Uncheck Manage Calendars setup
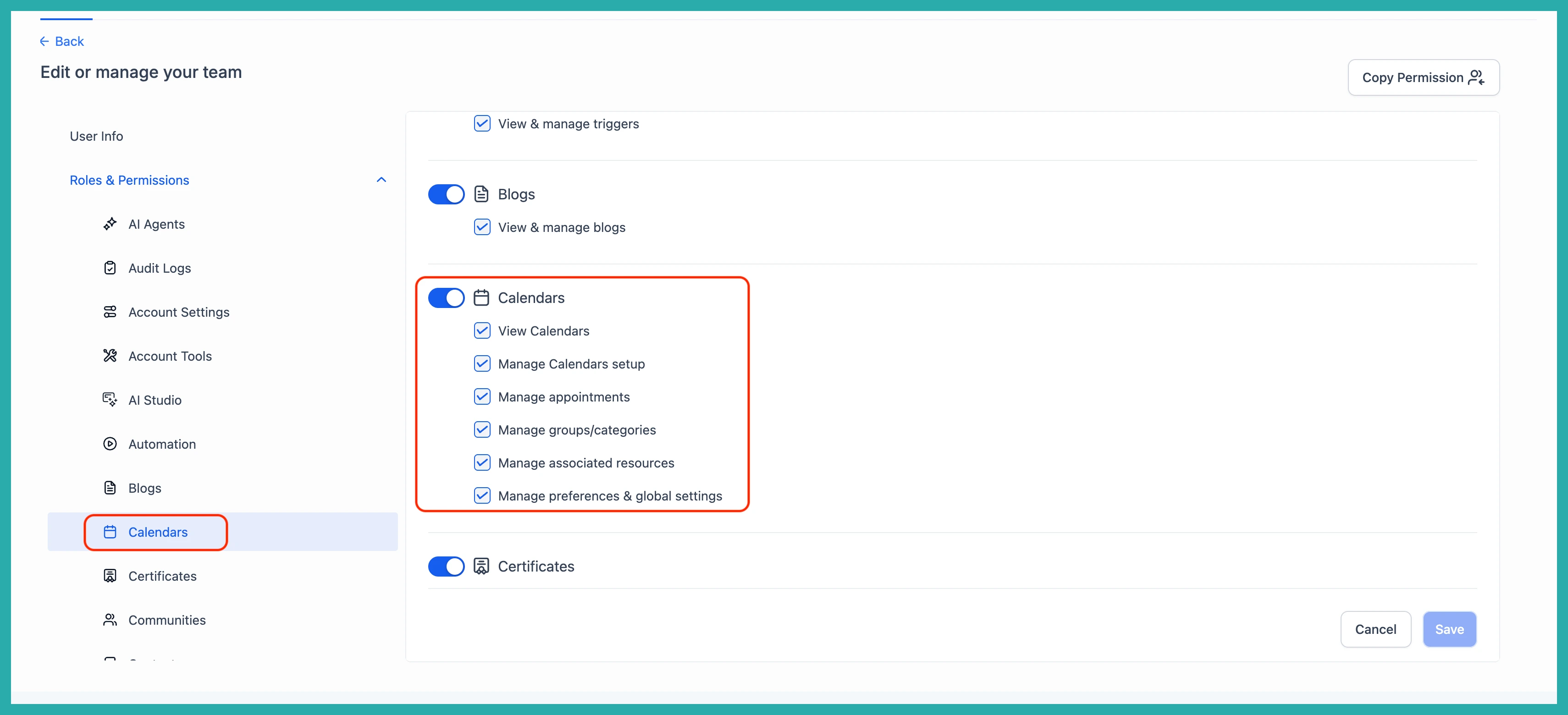The height and width of the screenshot is (715, 1568). click(481, 364)
